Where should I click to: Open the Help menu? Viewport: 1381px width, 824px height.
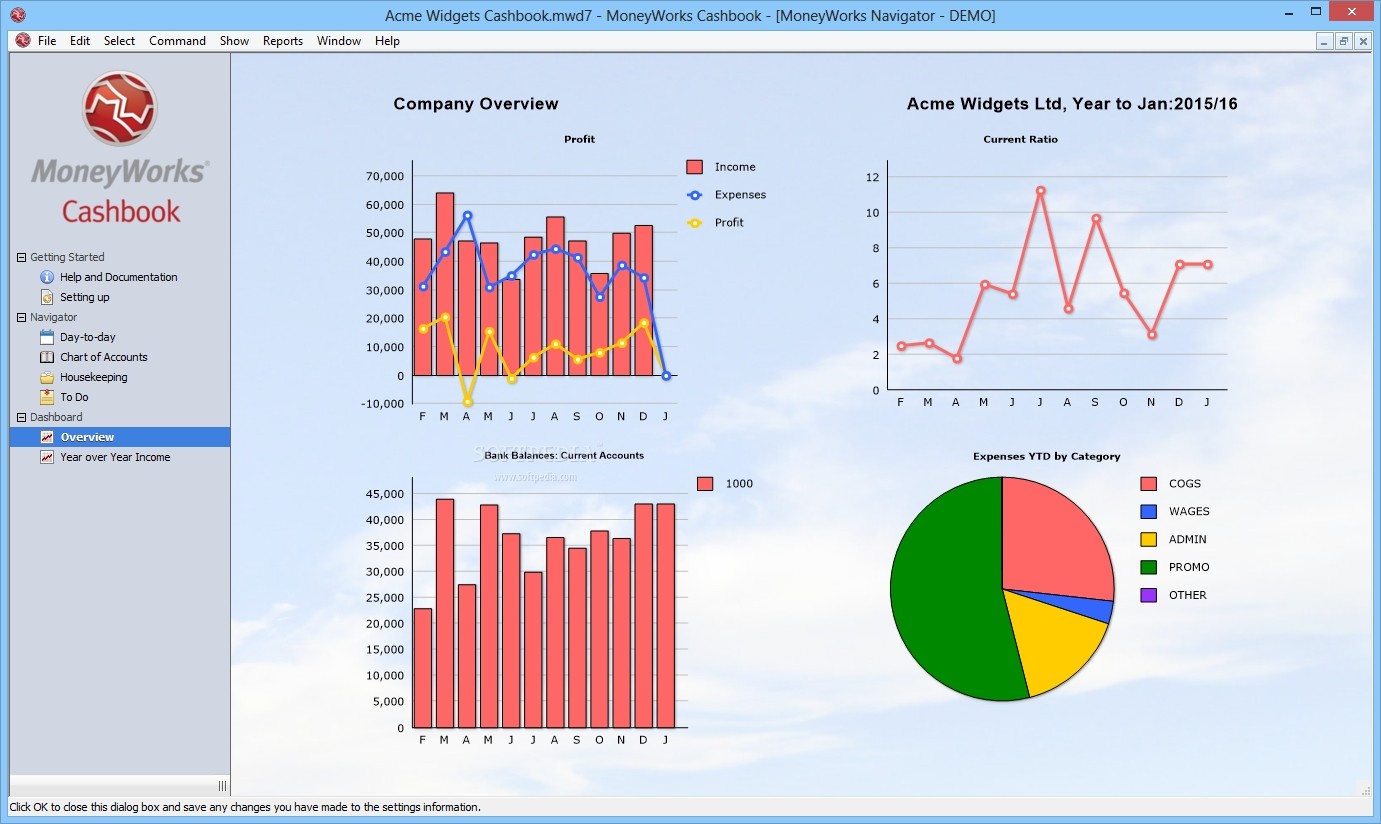[387, 41]
